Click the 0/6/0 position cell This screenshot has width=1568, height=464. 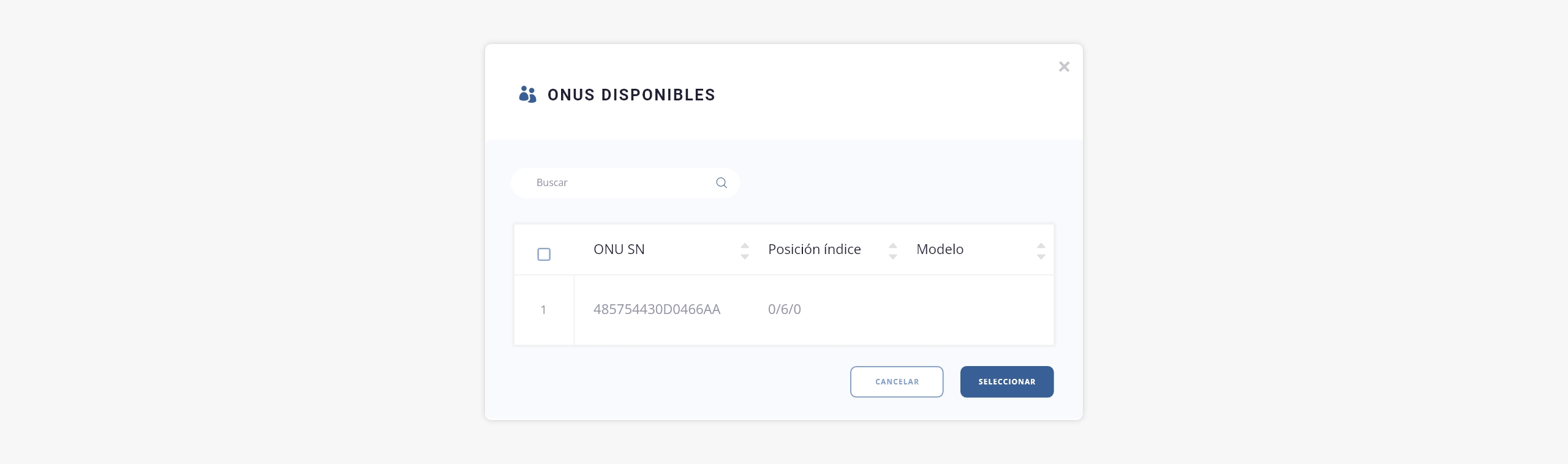tap(785, 310)
